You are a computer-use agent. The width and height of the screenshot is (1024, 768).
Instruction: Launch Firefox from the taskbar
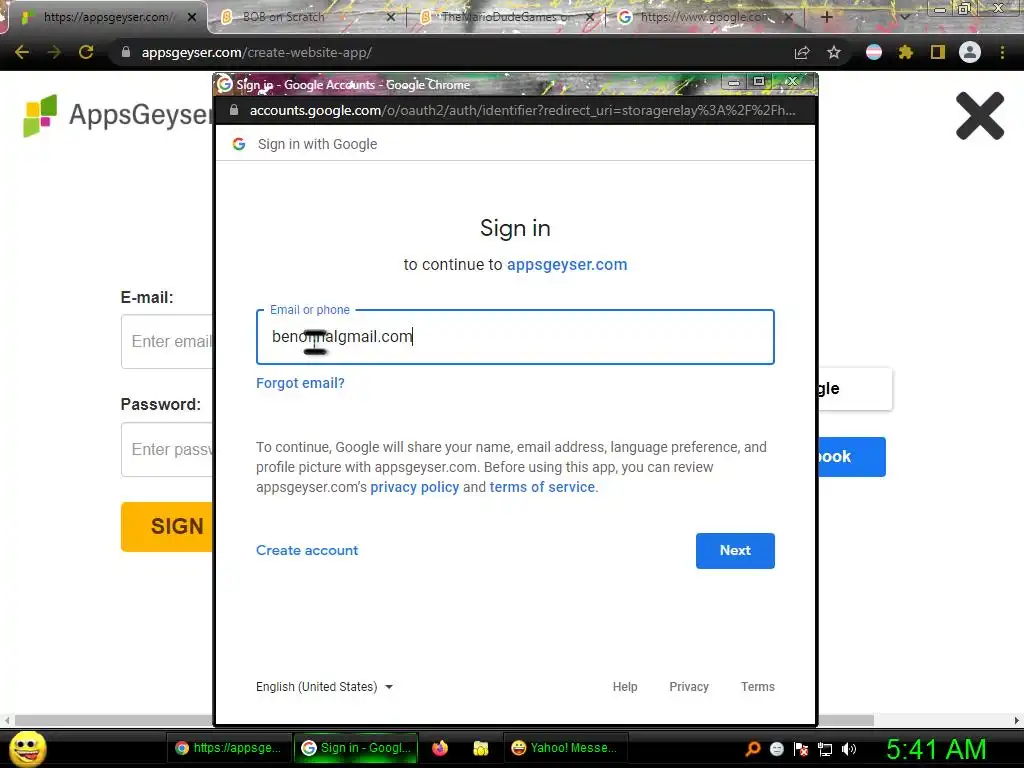click(x=440, y=748)
